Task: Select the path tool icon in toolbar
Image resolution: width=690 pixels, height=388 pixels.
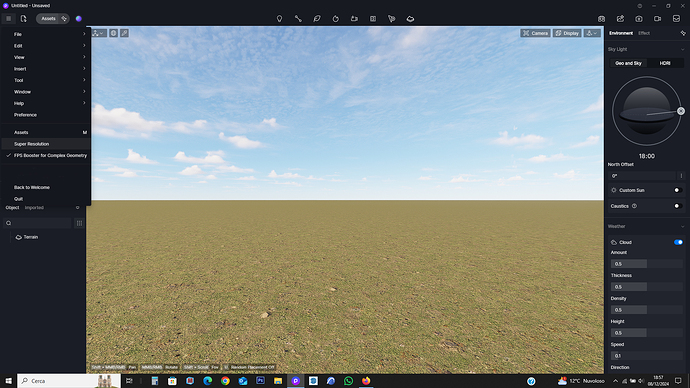Action: 298,18
